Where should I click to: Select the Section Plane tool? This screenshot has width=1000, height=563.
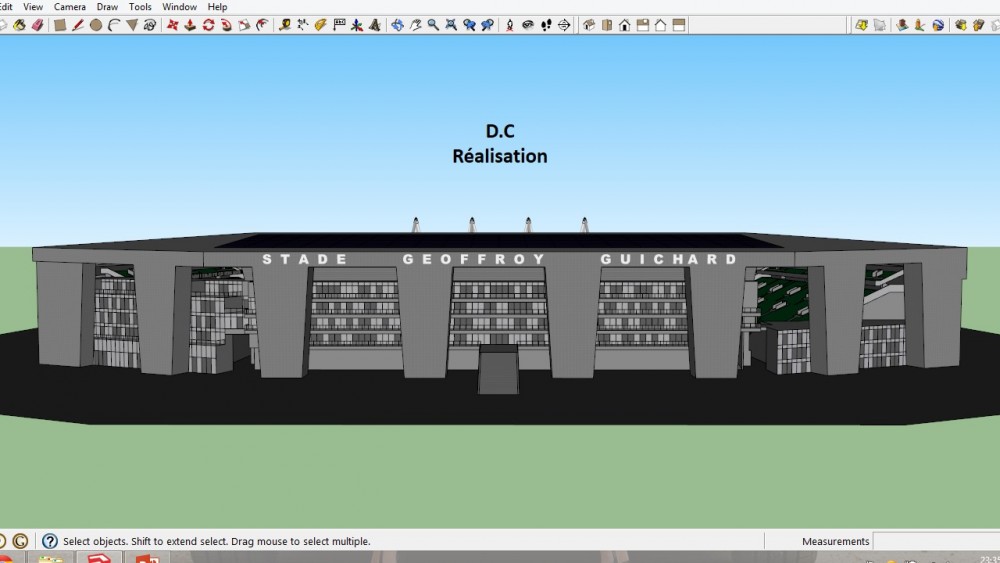(x=564, y=25)
